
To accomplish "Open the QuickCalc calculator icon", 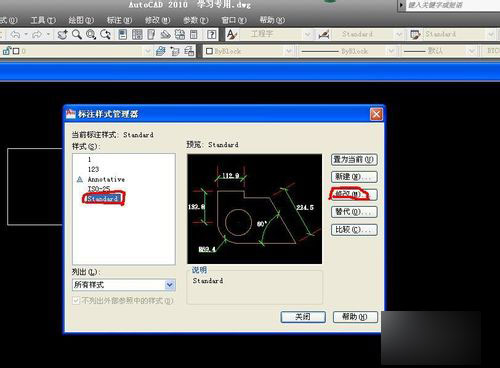I will (194, 34).
